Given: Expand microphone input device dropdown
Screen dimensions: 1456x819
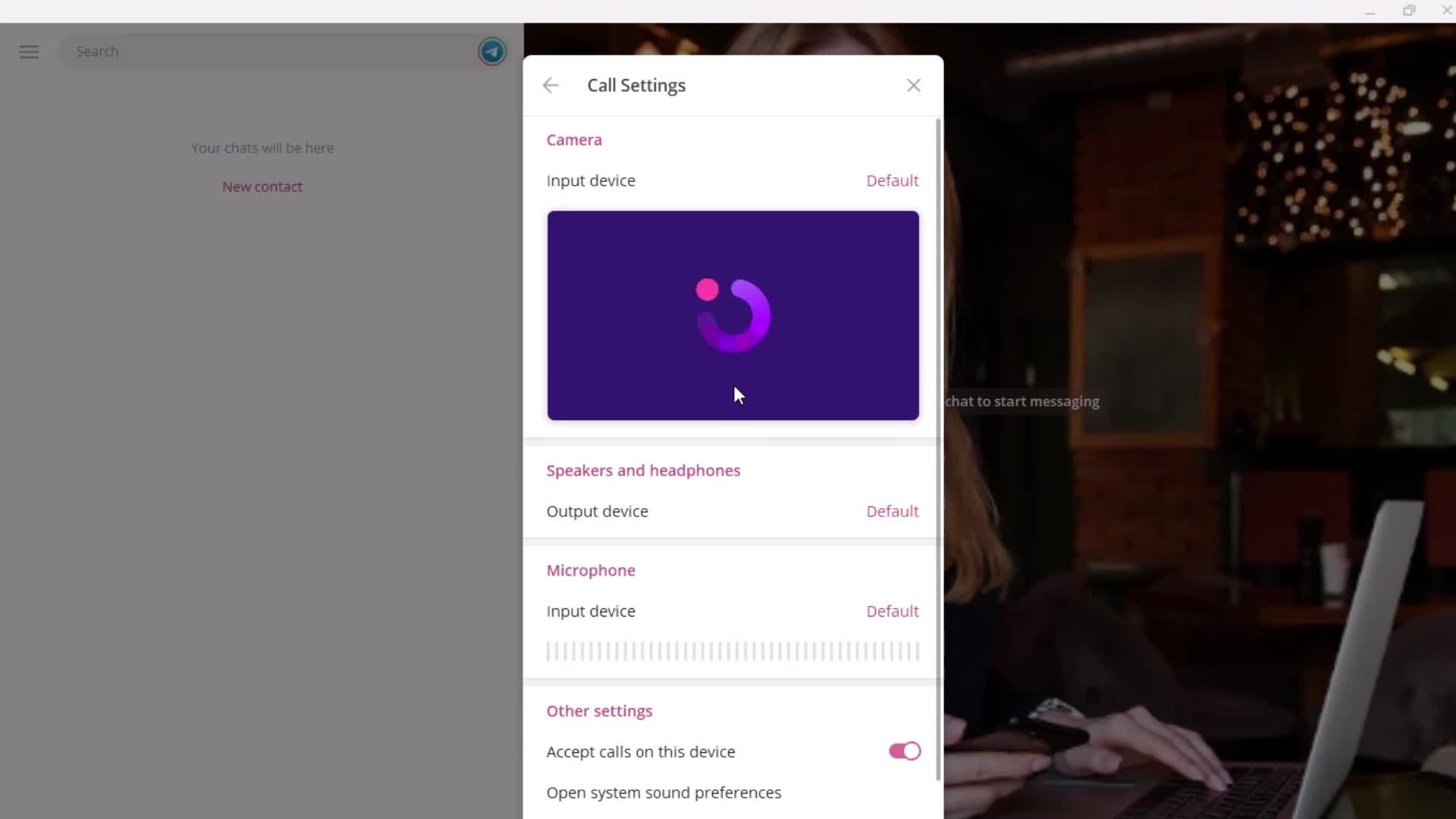Looking at the screenshot, I should (891, 611).
